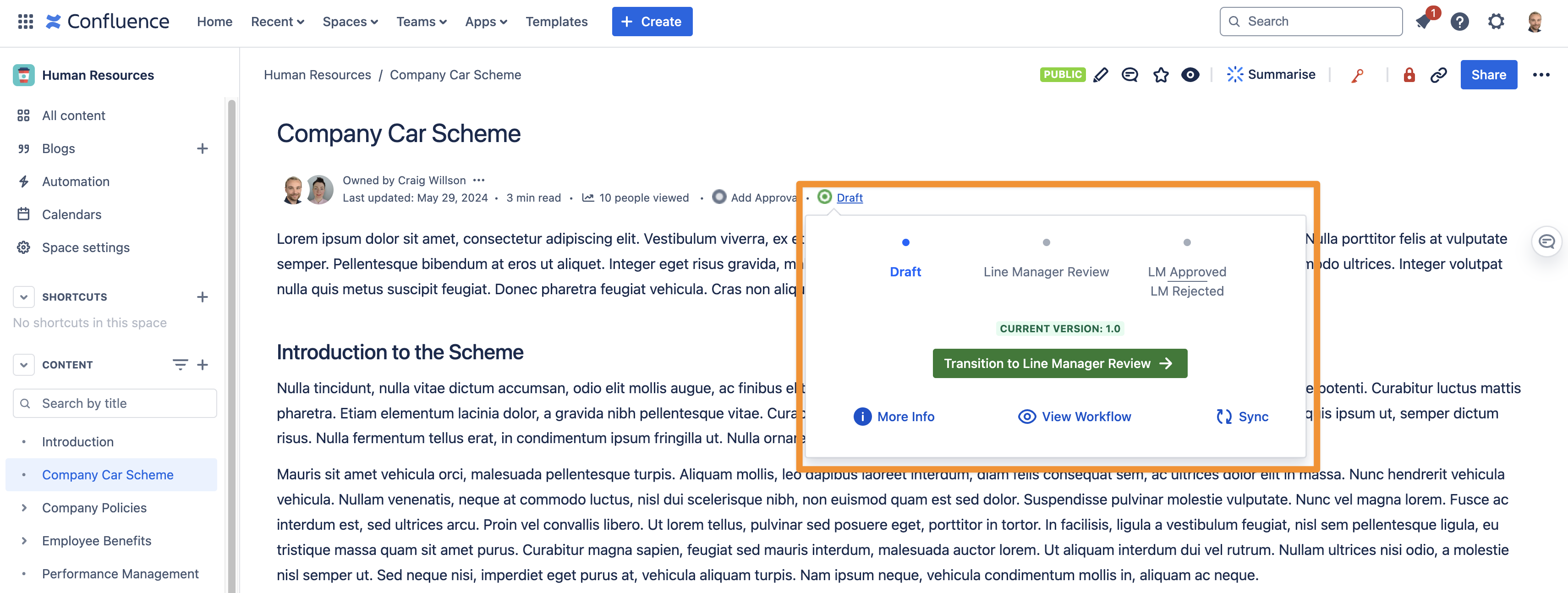Open the page comments icon
Screen dimensions: 1568x593
click(x=1130, y=75)
